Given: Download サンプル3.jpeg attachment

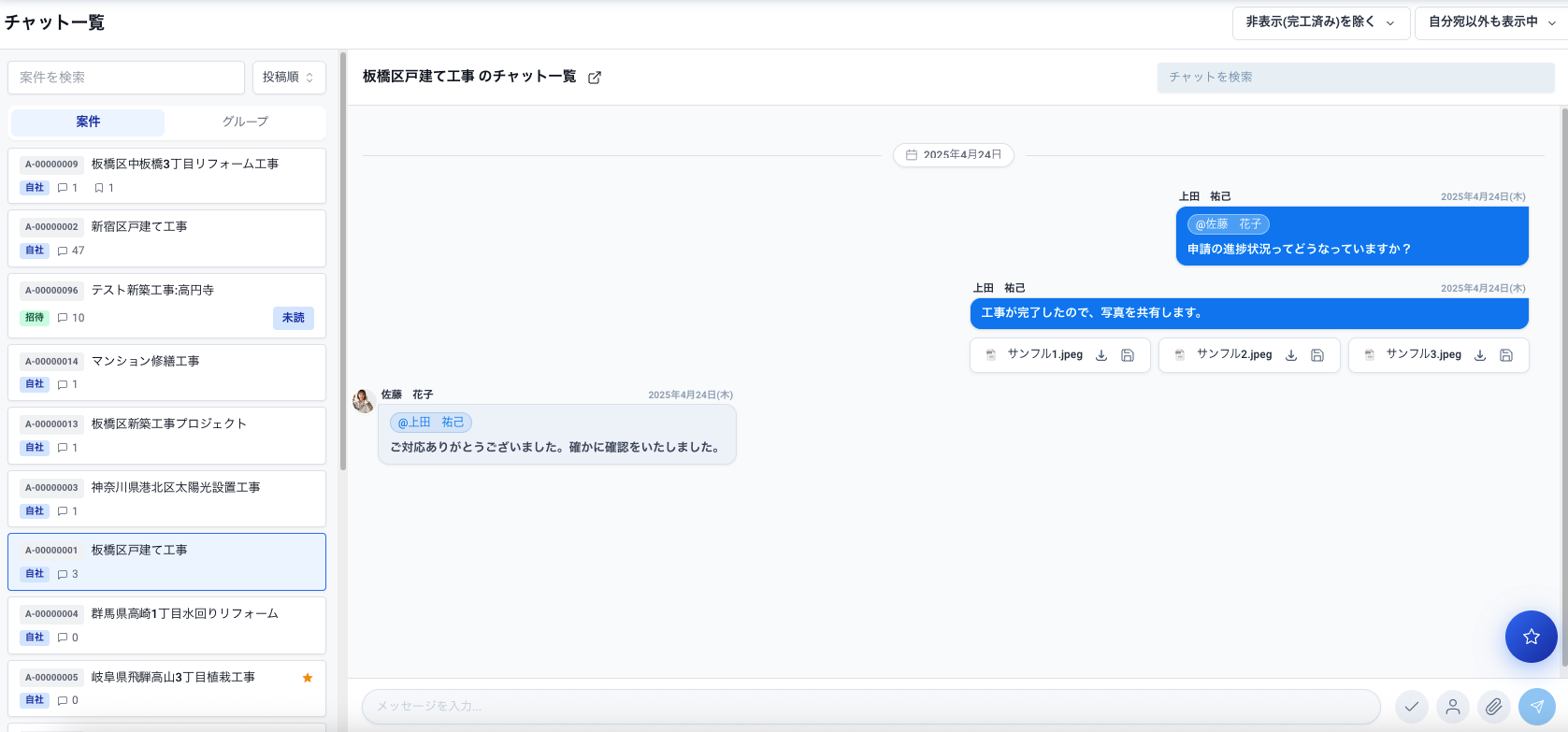Looking at the screenshot, I should click(1480, 355).
